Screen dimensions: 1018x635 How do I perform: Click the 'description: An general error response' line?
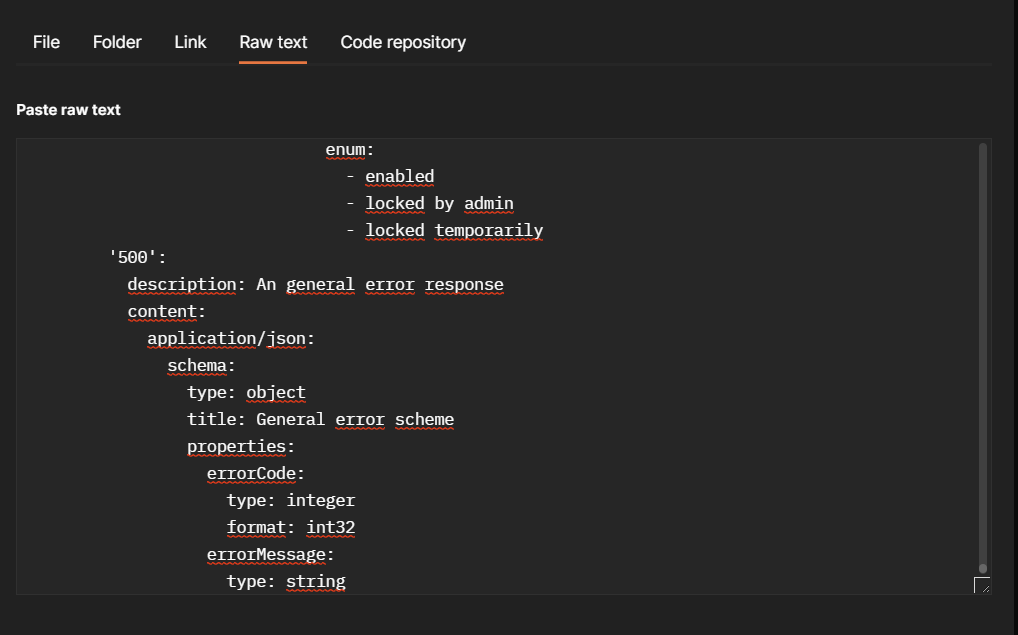315,285
